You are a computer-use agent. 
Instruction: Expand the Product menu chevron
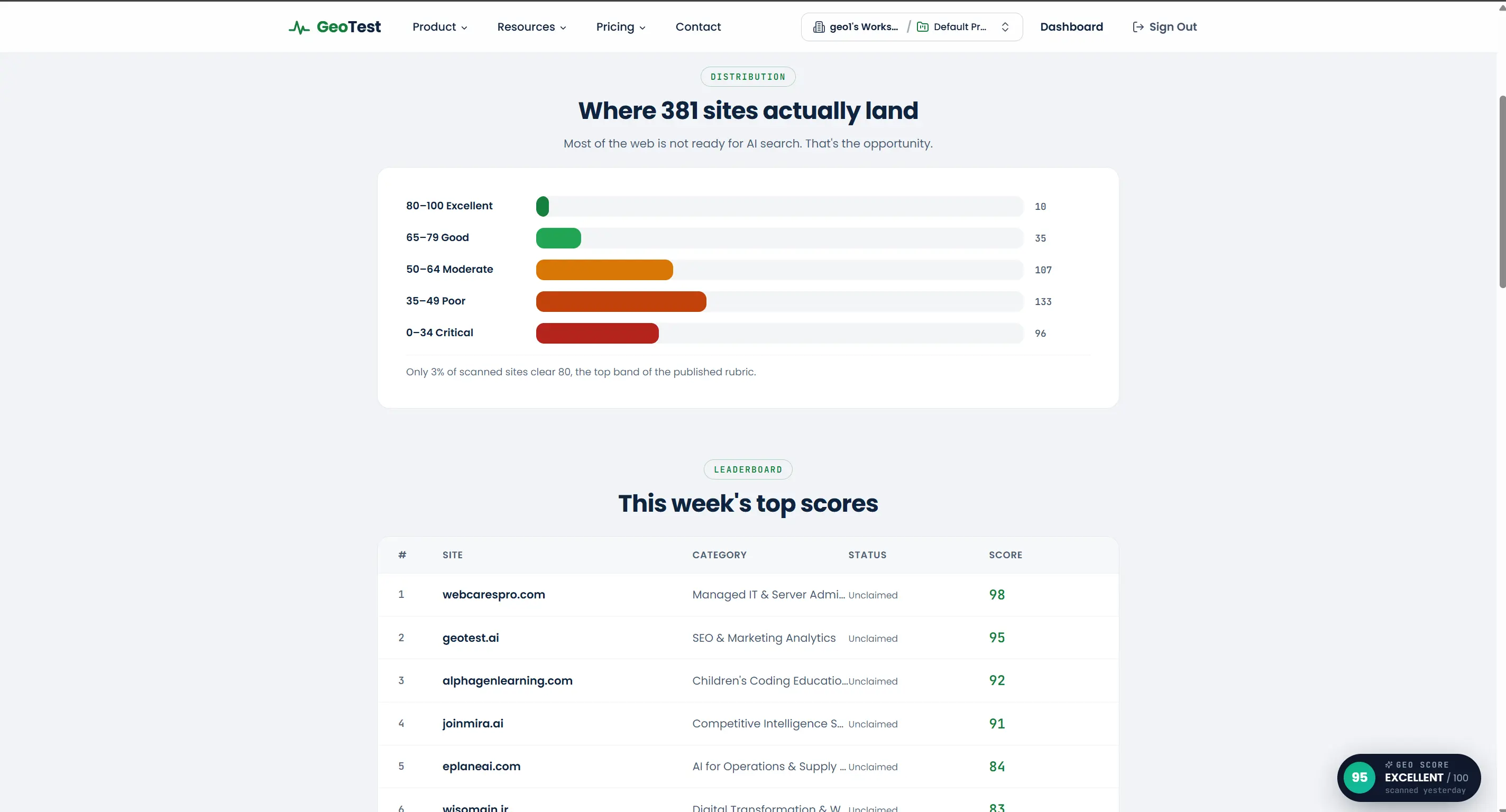(x=464, y=27)
